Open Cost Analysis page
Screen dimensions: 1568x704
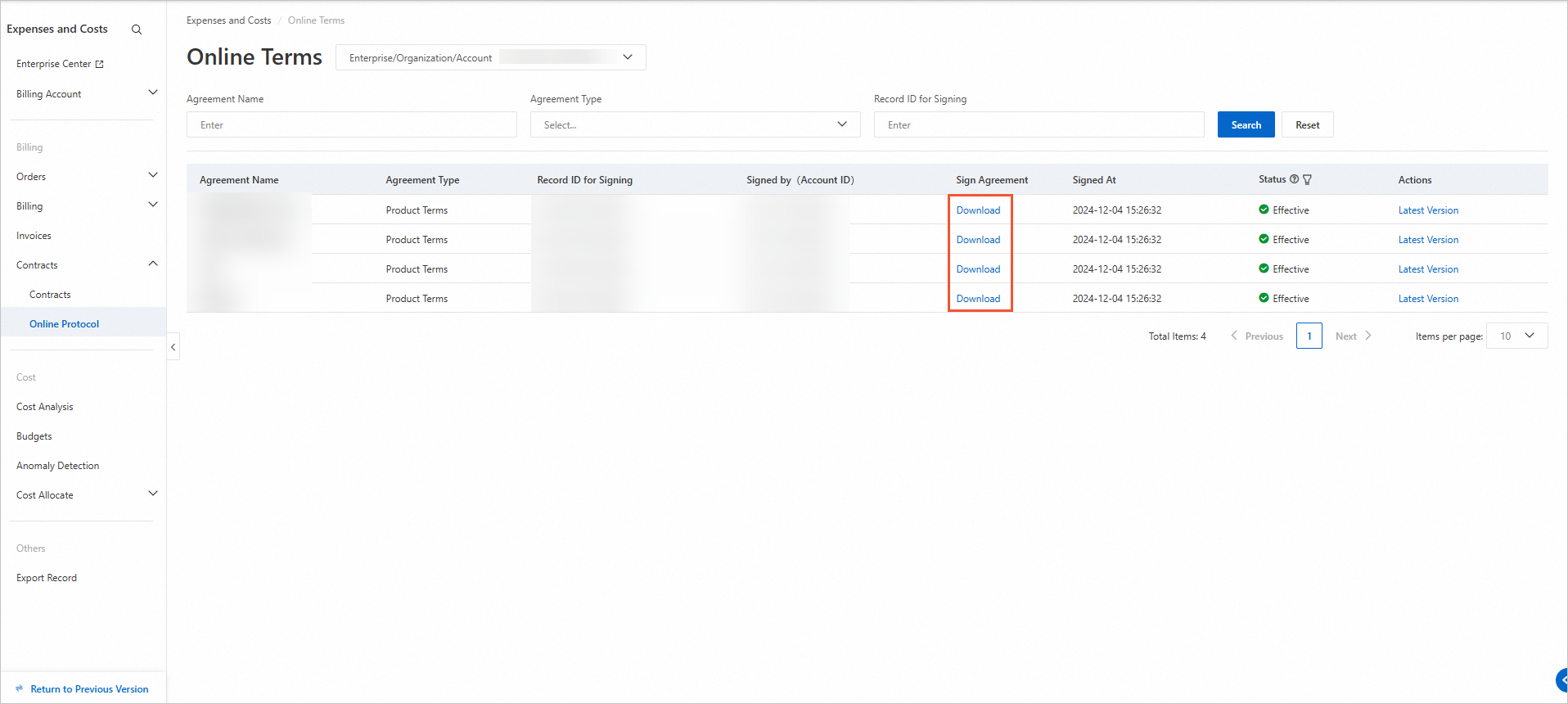pyautogui.click(x=45, y=407)
